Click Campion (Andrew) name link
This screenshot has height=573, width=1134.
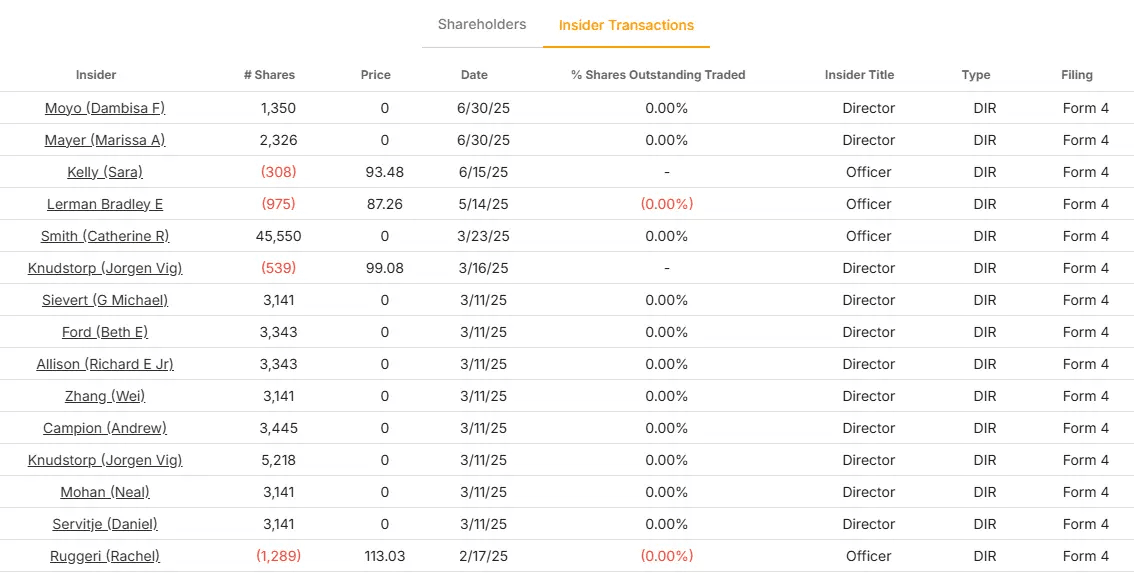(105, 428)
